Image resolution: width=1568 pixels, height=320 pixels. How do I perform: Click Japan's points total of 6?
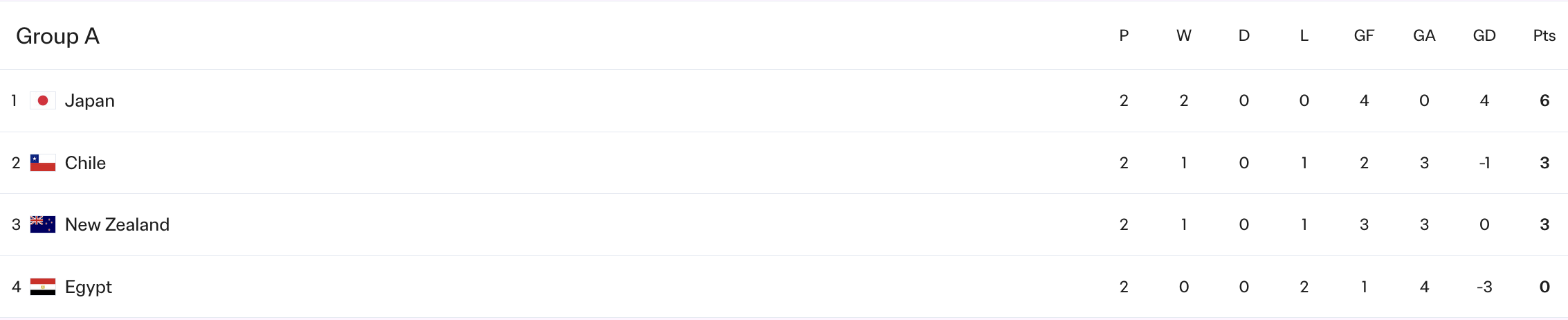(x=1544, y=101)
